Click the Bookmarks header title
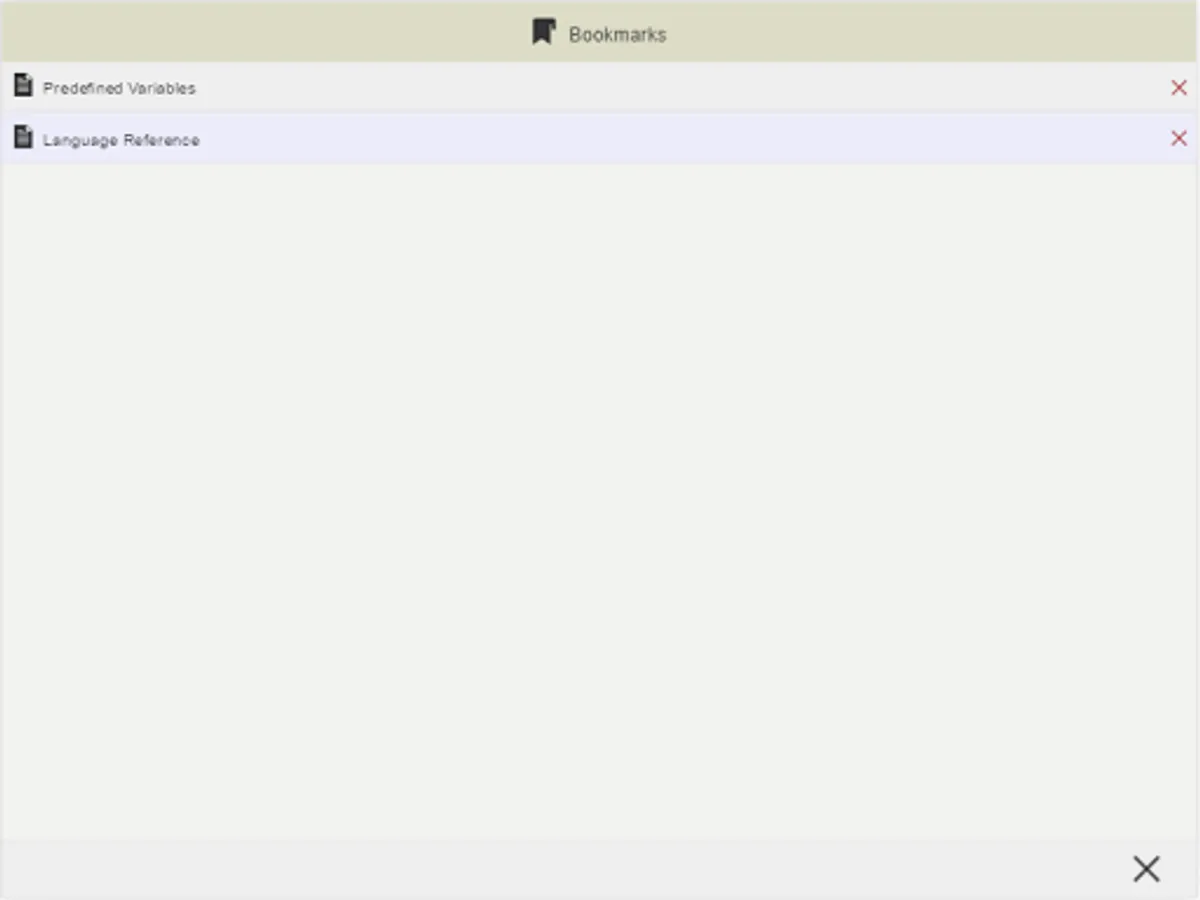The width and height of the screenshot is (1200, 900). 617,35
